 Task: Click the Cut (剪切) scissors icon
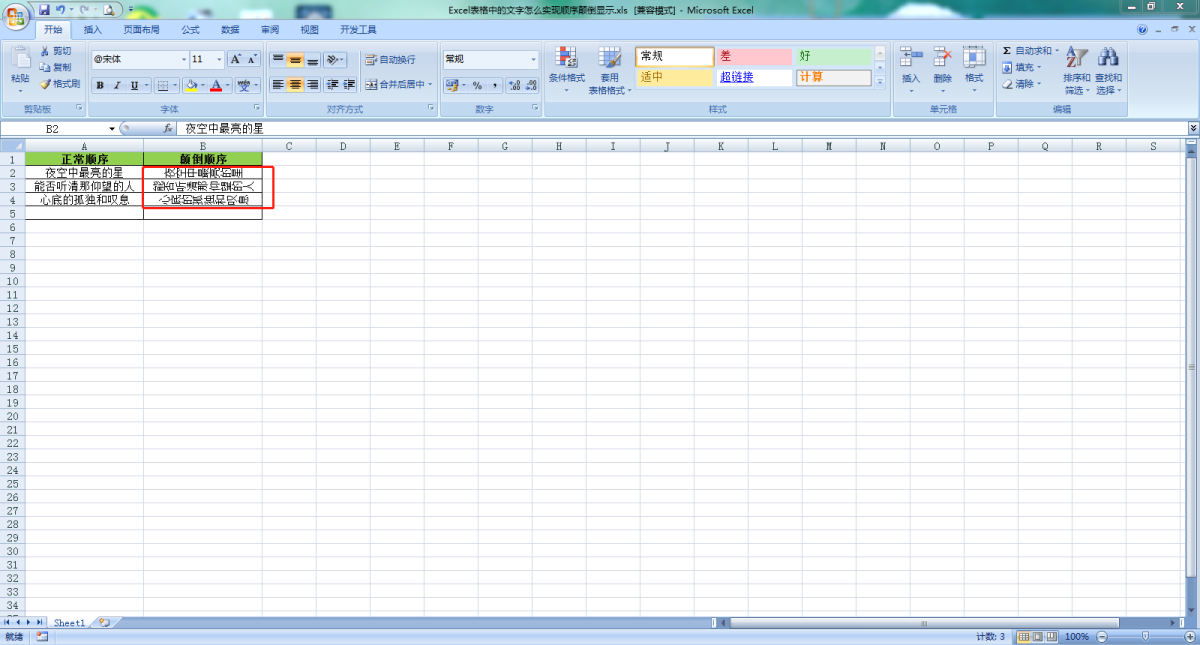(x=45, y=51)
